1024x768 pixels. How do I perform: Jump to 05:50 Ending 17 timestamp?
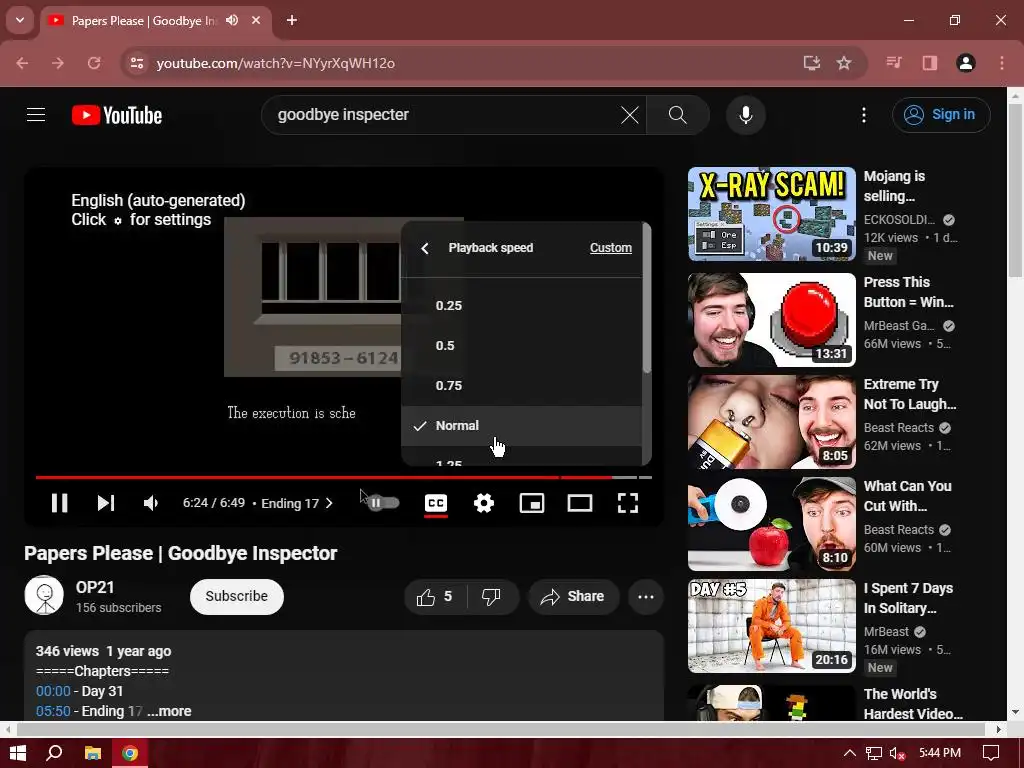[x=53, y=711]
